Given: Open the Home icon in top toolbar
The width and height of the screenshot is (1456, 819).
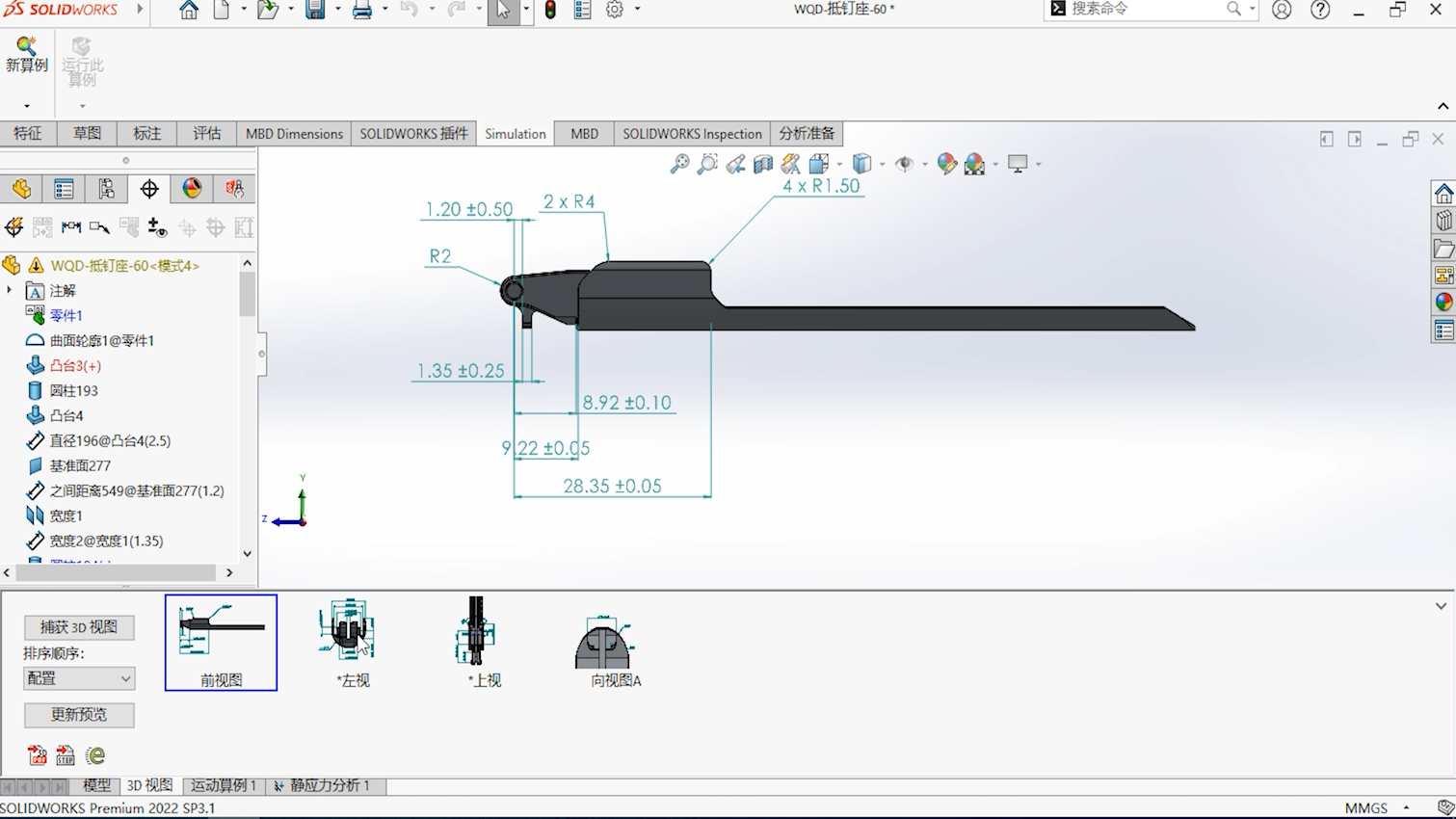Looking at the screenshot, I should click(189, 11).
